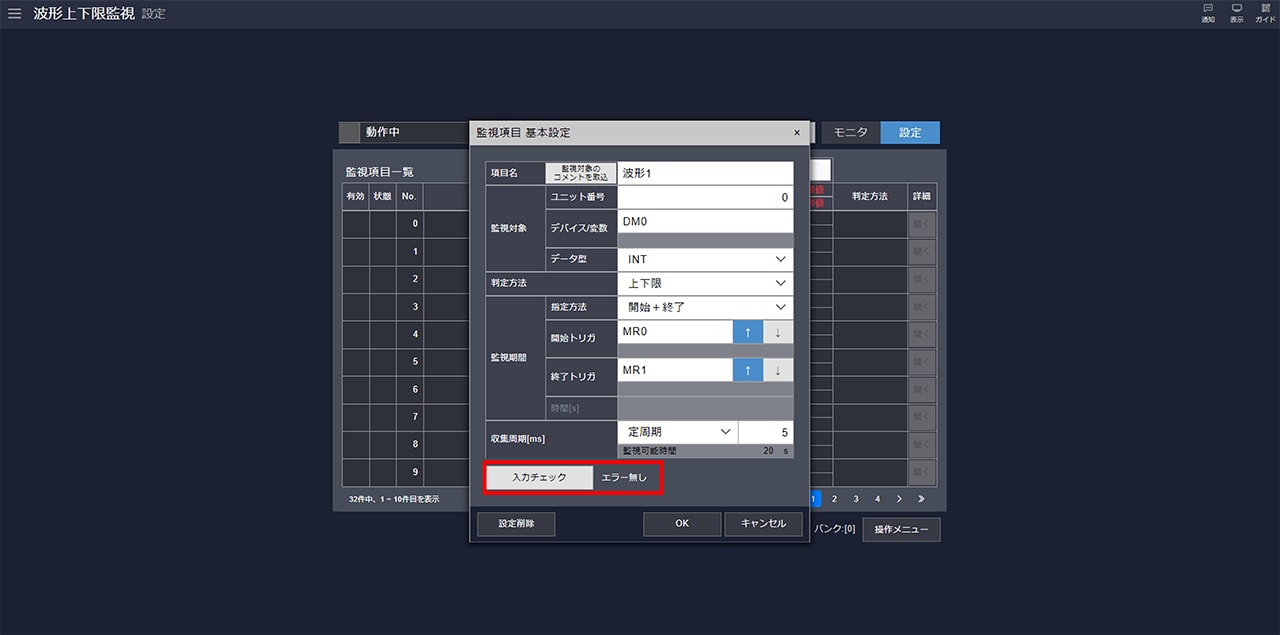Open the ガイド guide icon
The width and height of the screenshot is (1280, 635).
(x=1265, y=13)
